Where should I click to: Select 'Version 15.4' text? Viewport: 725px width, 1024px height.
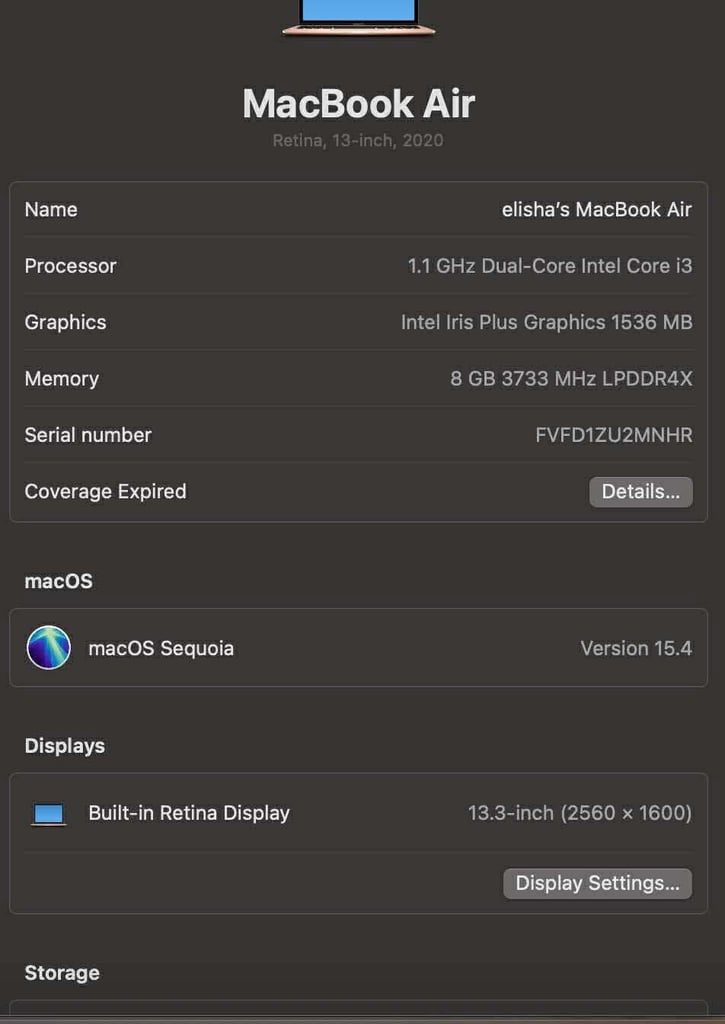636,648
